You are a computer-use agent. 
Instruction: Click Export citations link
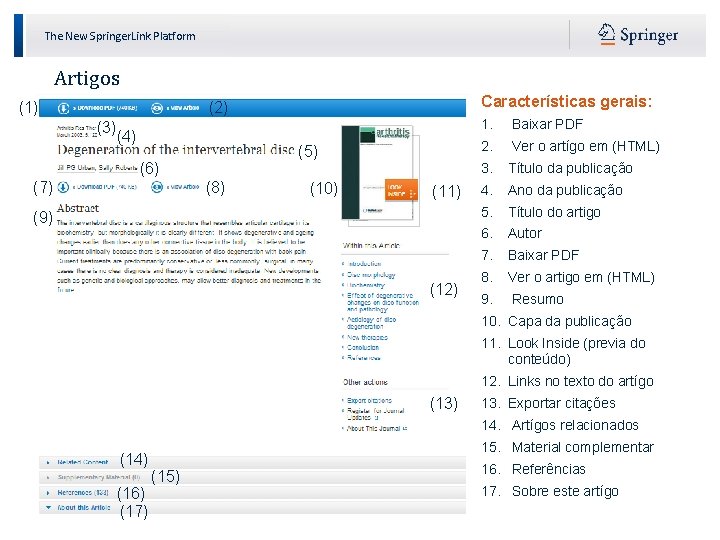pyautogui.click(x=369, y=400)
